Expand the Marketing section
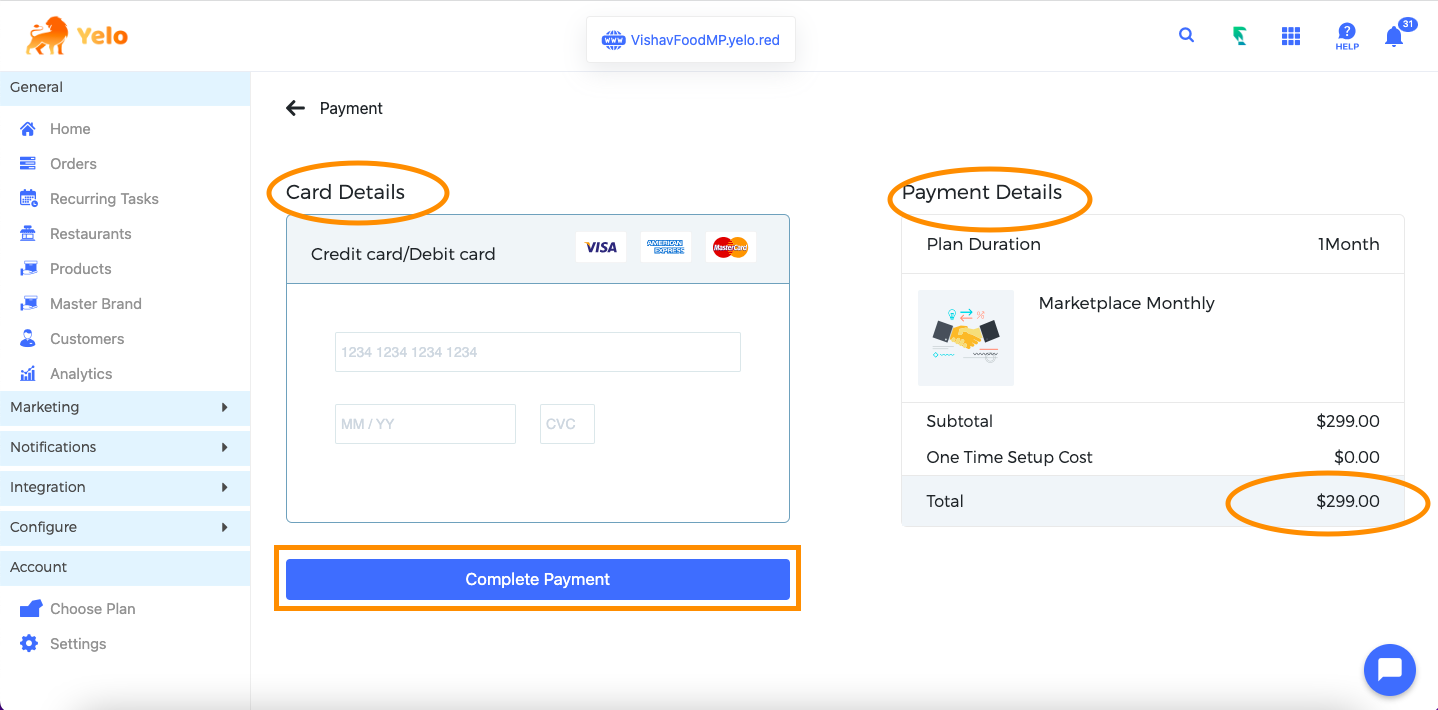This screenshot has height=710, width=1438. (125, 407)
